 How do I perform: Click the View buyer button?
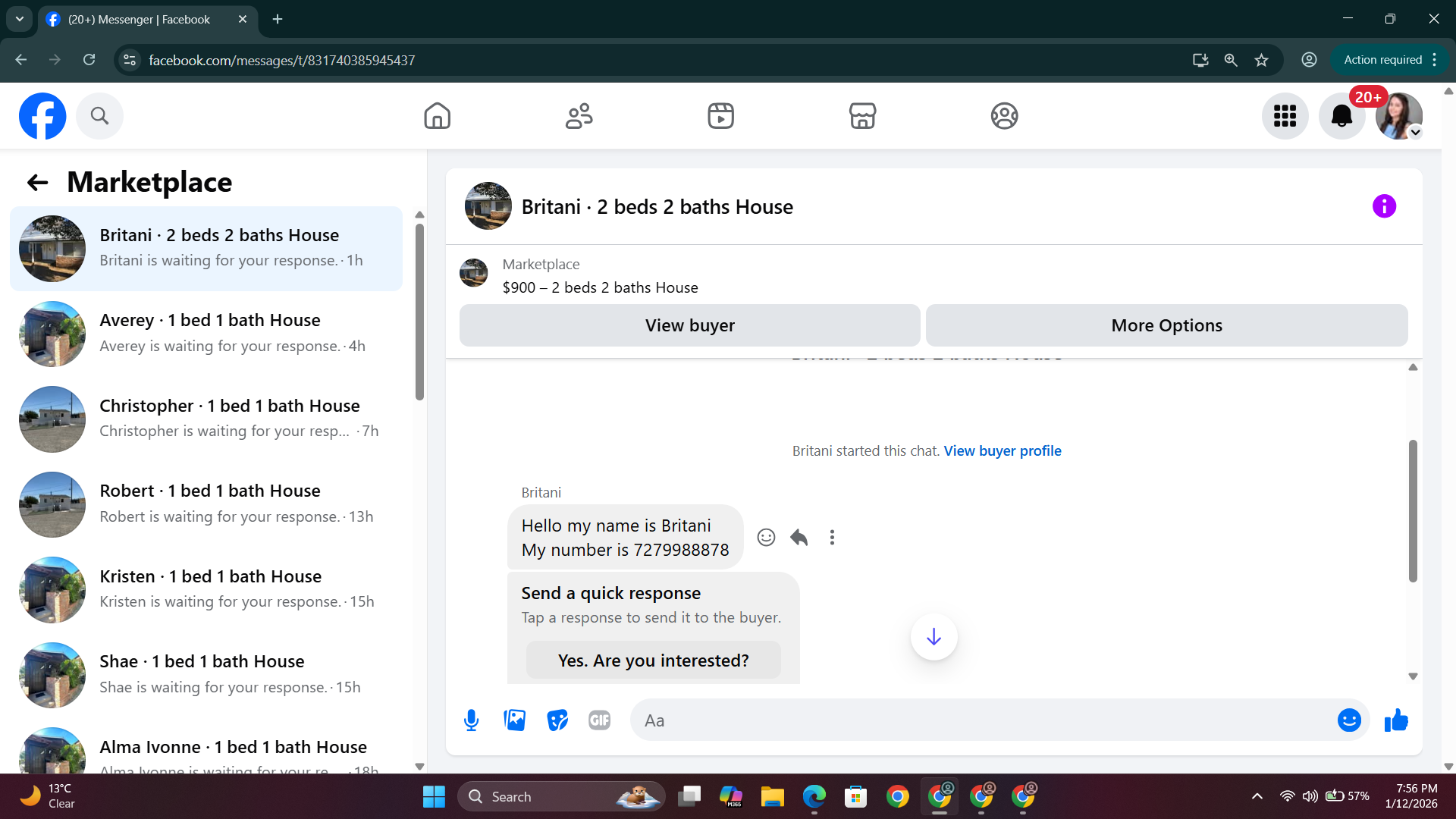pyautogui.click(x=689, y=325)
